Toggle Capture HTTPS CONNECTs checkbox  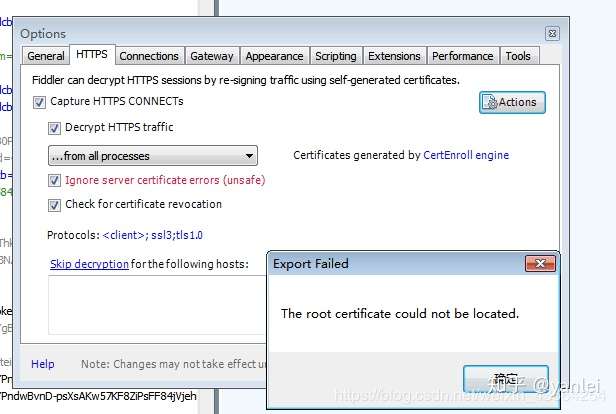point(40,102)
